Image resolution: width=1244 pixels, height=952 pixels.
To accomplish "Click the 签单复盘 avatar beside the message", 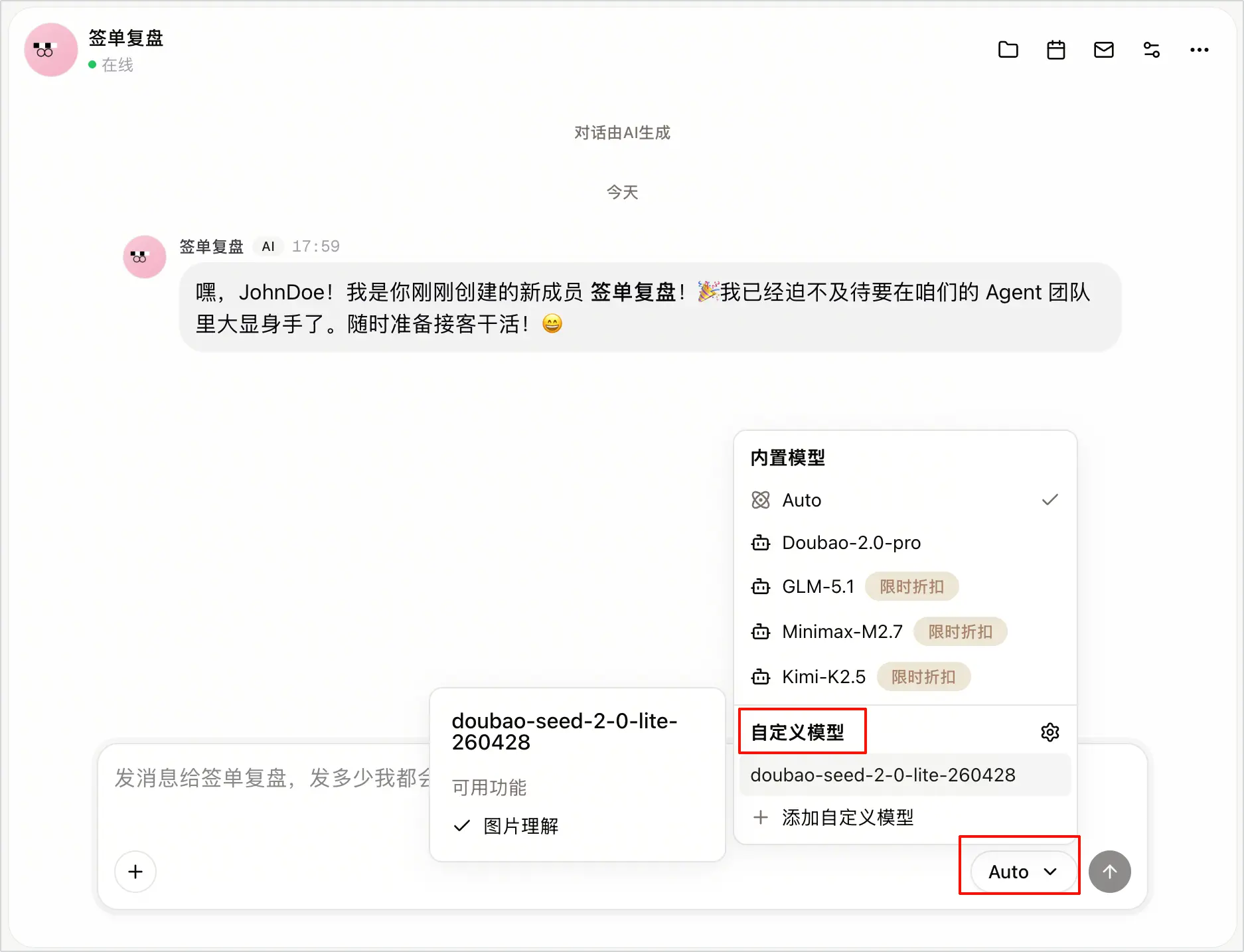I will point(144,257).
